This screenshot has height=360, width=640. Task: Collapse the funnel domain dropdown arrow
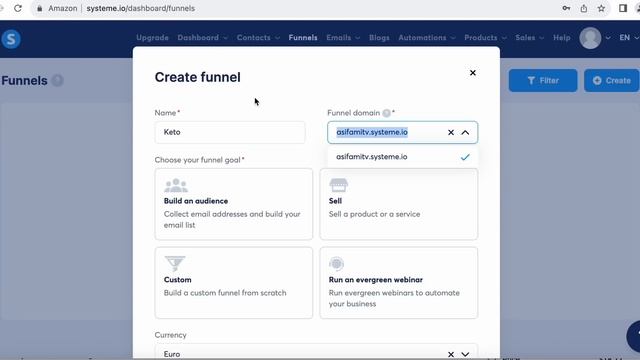click(x=465, y=132)
